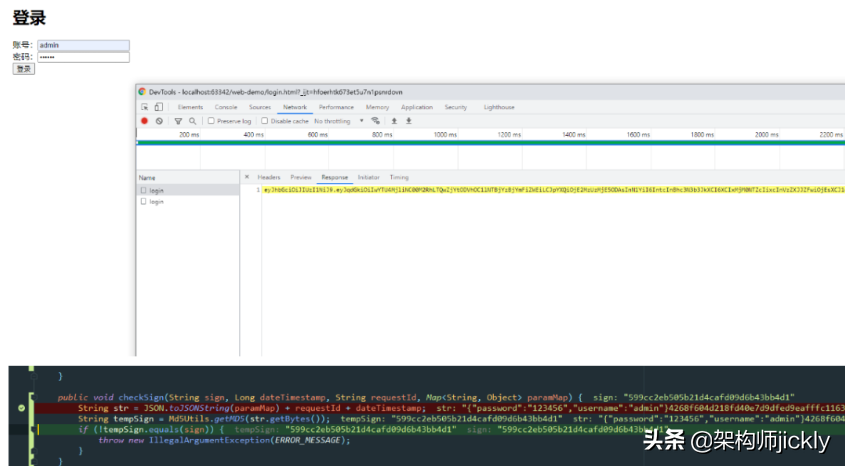Click the 'public void checkSign' code line
Image resolution: width=845 pixels, height=466 pixels.
pos(320,398)
